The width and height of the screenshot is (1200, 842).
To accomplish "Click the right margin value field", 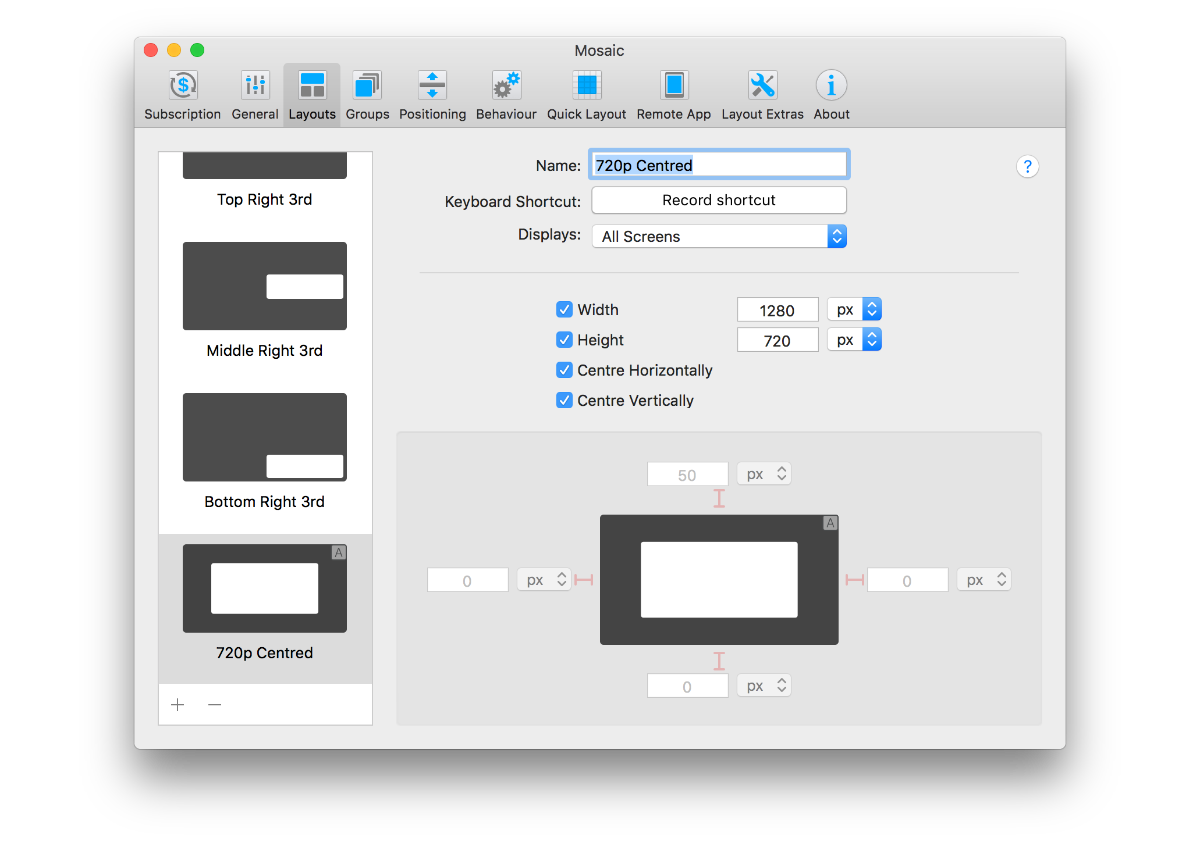I will click(907, 580).
